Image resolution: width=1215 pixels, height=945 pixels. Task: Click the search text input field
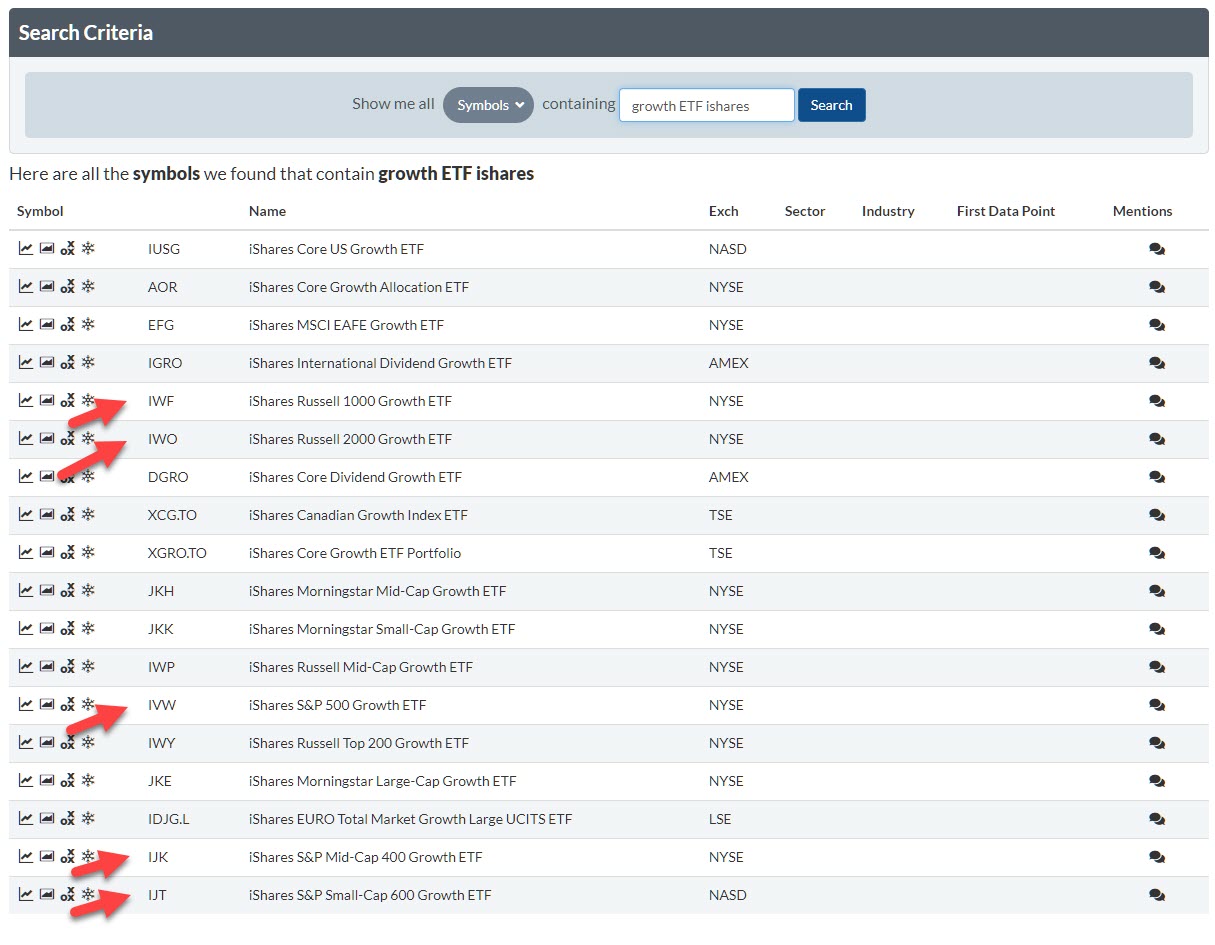pos(707,105)
